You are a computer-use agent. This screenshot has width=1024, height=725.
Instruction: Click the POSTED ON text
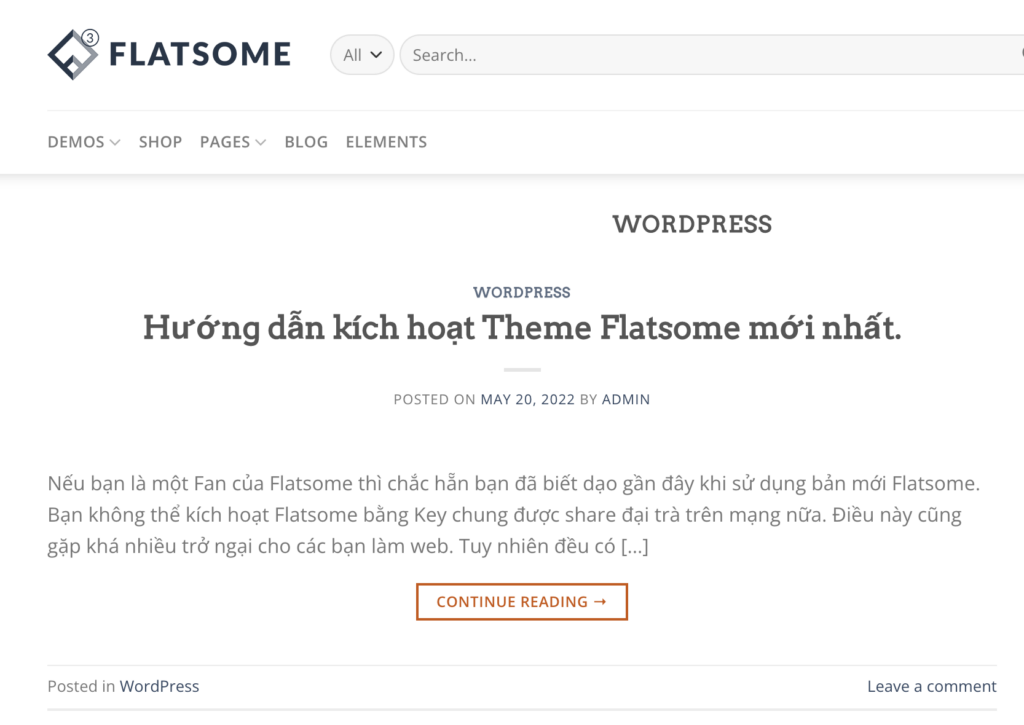(434, 399)
